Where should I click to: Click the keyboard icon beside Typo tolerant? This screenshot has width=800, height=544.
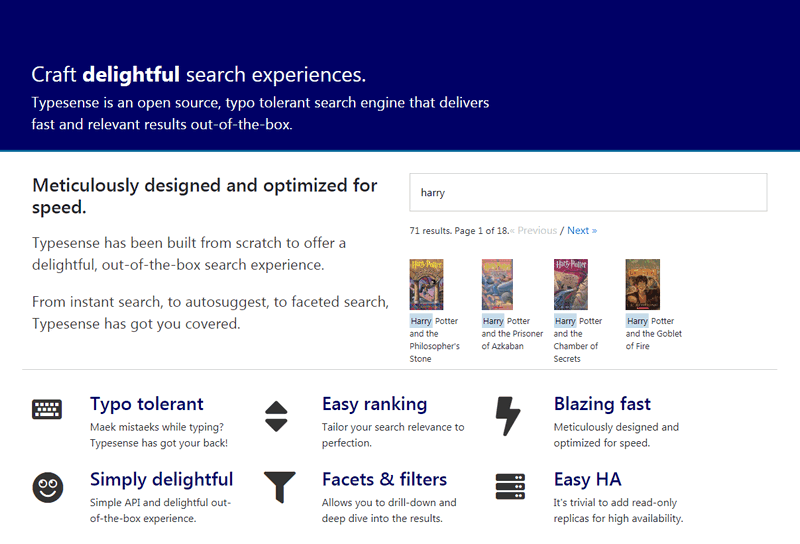coord(47,409)
